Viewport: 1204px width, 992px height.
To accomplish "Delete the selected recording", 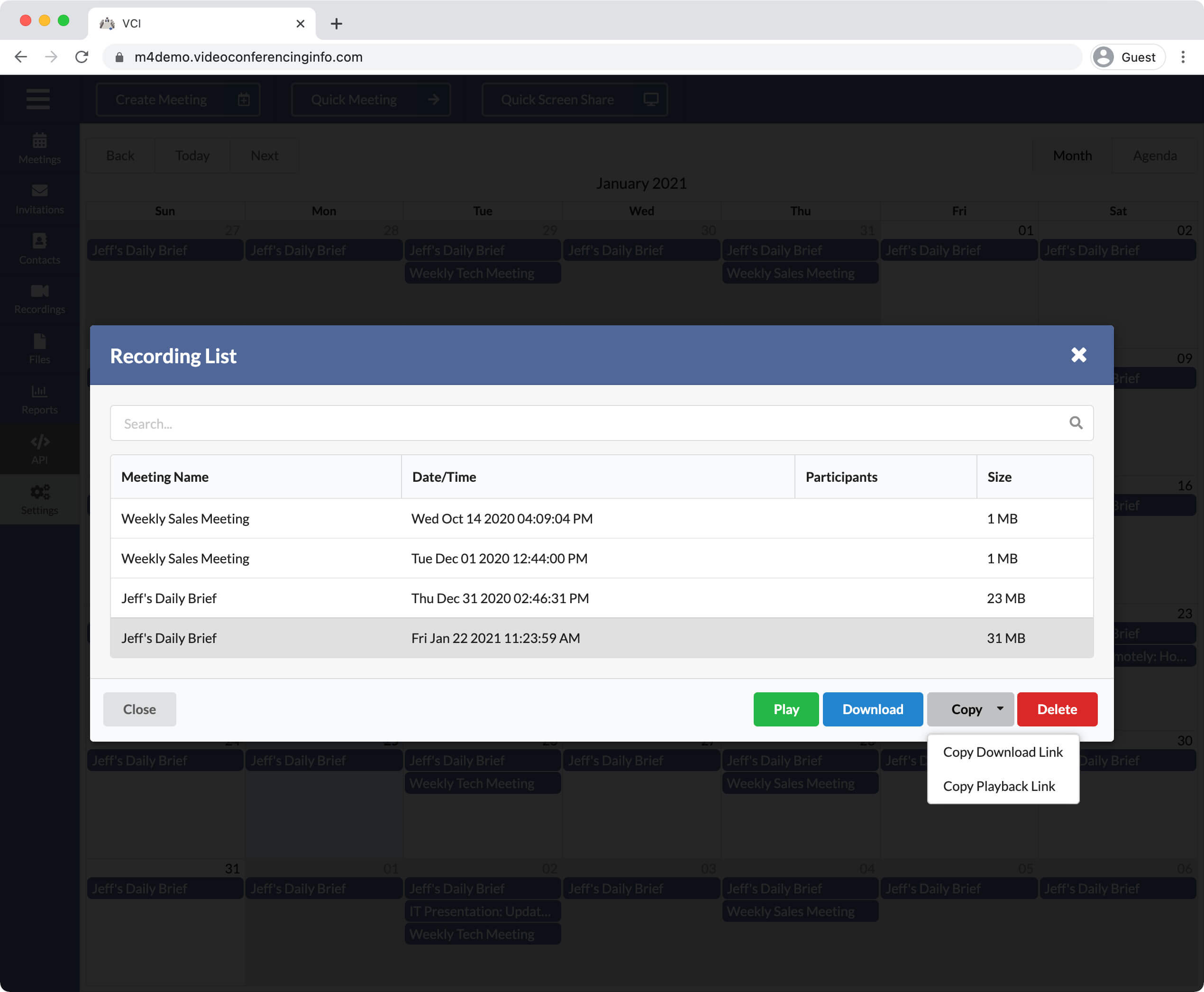I will pyautogui.click(x=1057, y=709).
